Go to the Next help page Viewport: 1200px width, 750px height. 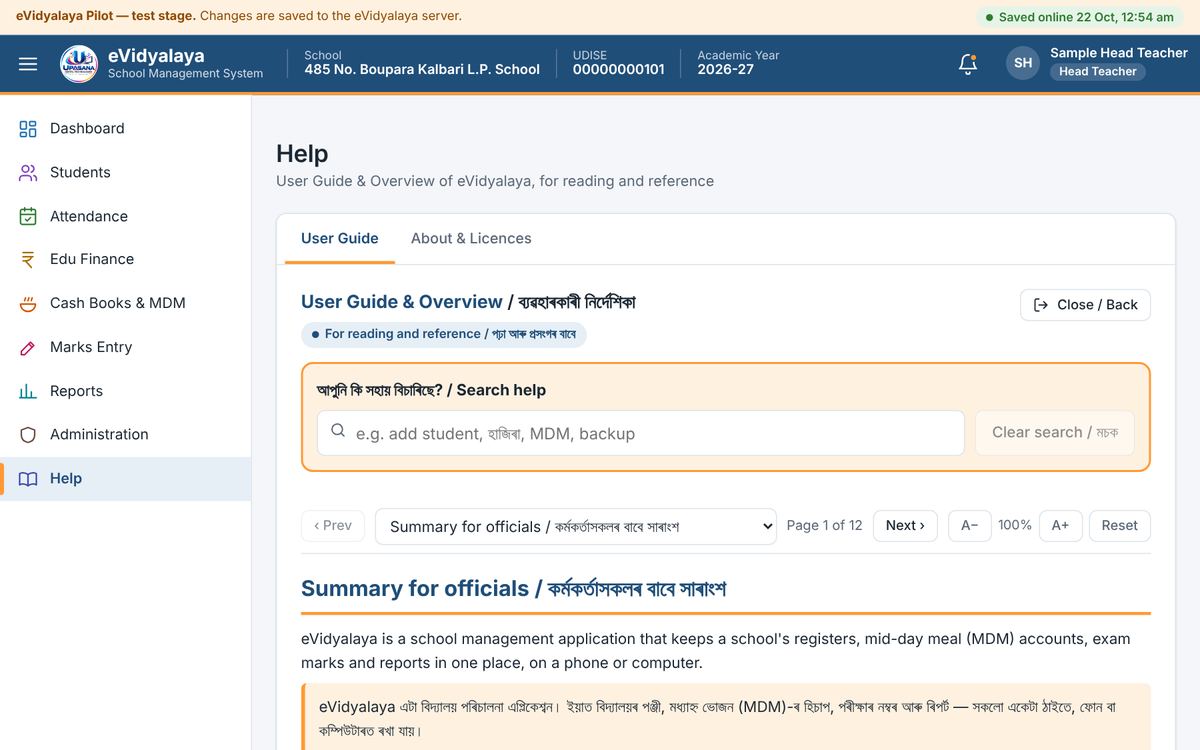[905, 526]
